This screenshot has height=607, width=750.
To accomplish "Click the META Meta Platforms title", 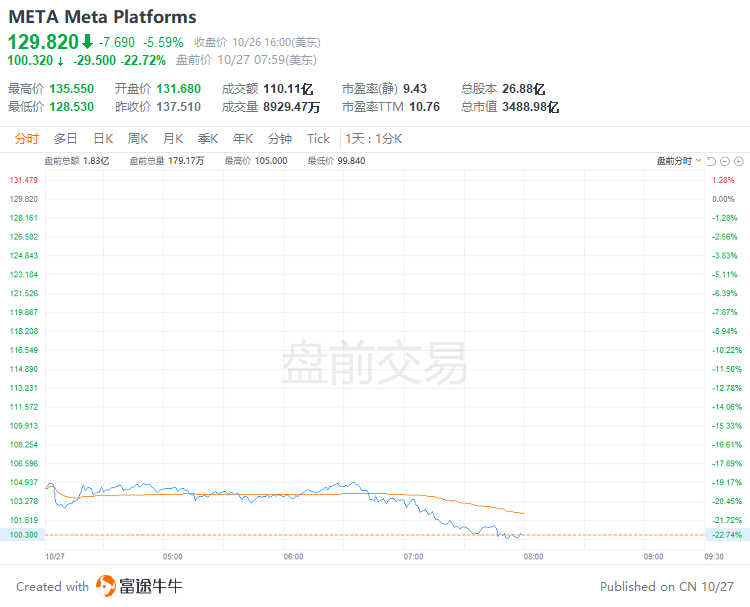I will click(102, 17).
